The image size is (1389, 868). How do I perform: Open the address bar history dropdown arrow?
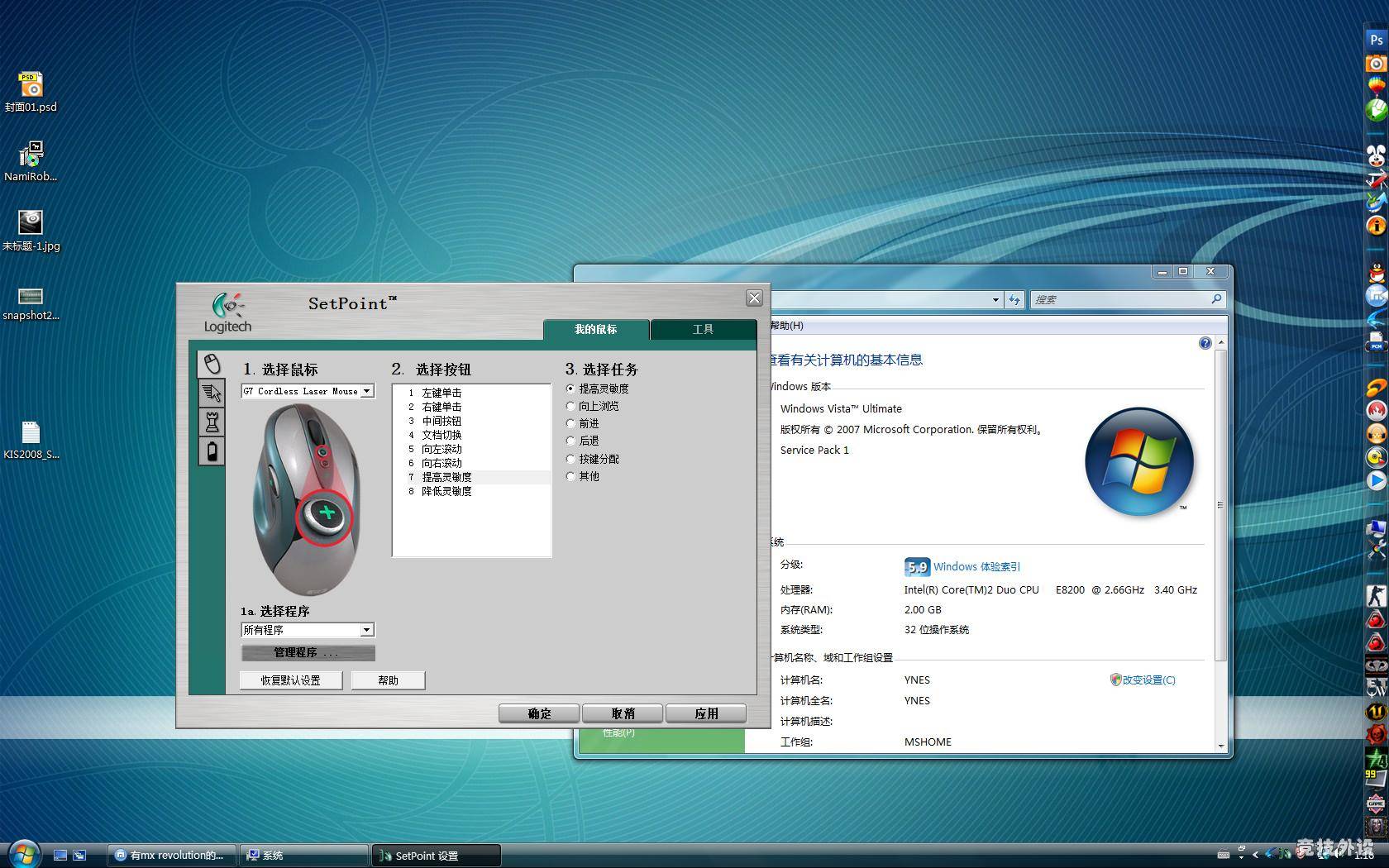click(x=995, y=300)
